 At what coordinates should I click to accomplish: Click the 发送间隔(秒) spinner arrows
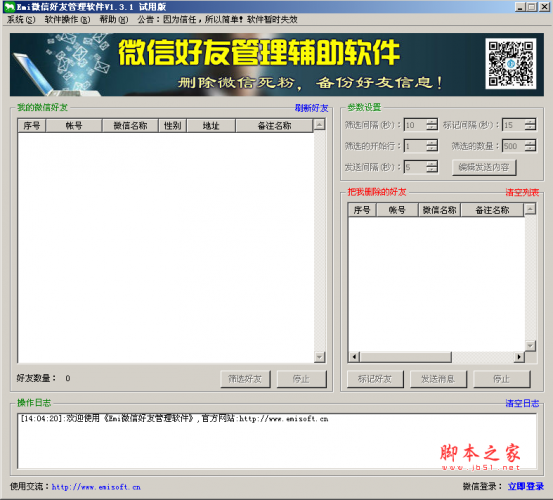point(432,167)
